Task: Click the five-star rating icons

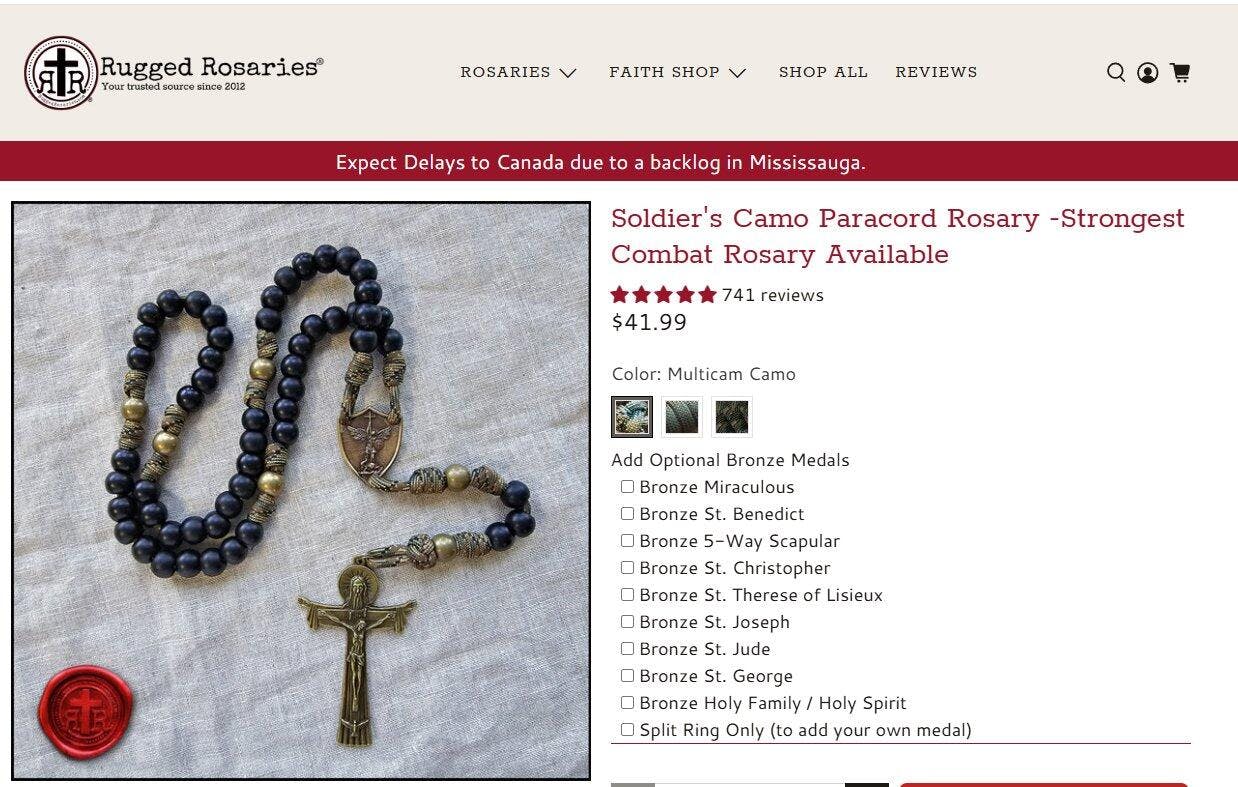Action: click(664, 295)
